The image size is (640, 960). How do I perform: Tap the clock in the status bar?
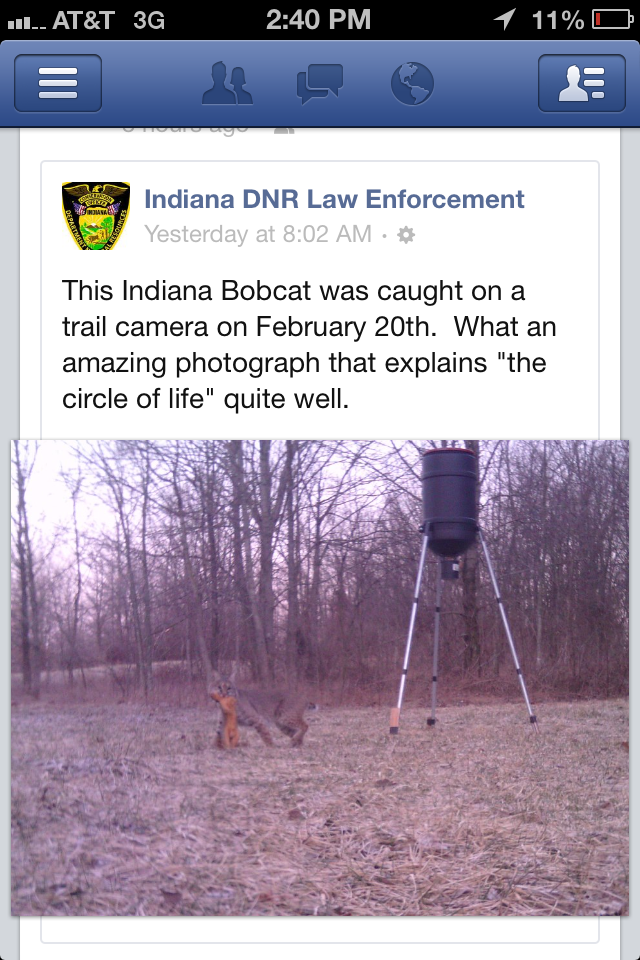[318, 20]
